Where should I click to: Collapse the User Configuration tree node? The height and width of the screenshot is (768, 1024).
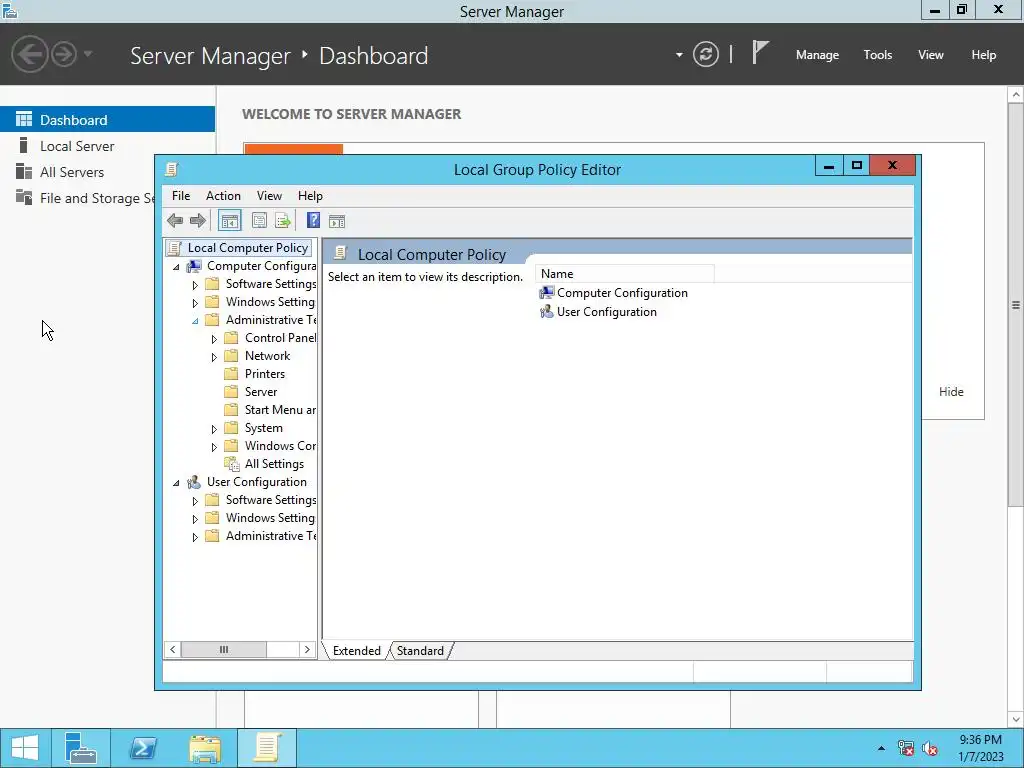click(176, 483)
